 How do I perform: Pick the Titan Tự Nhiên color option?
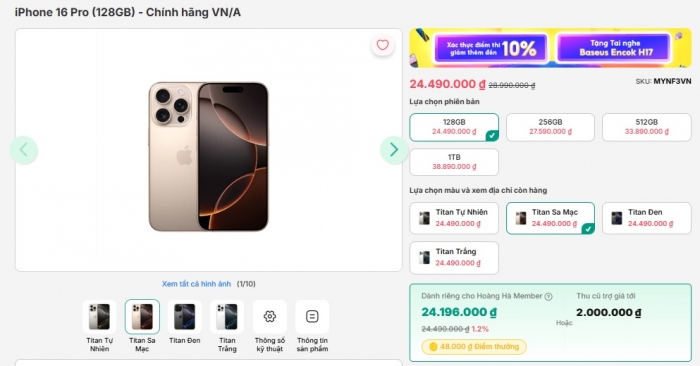click(454, 218)
